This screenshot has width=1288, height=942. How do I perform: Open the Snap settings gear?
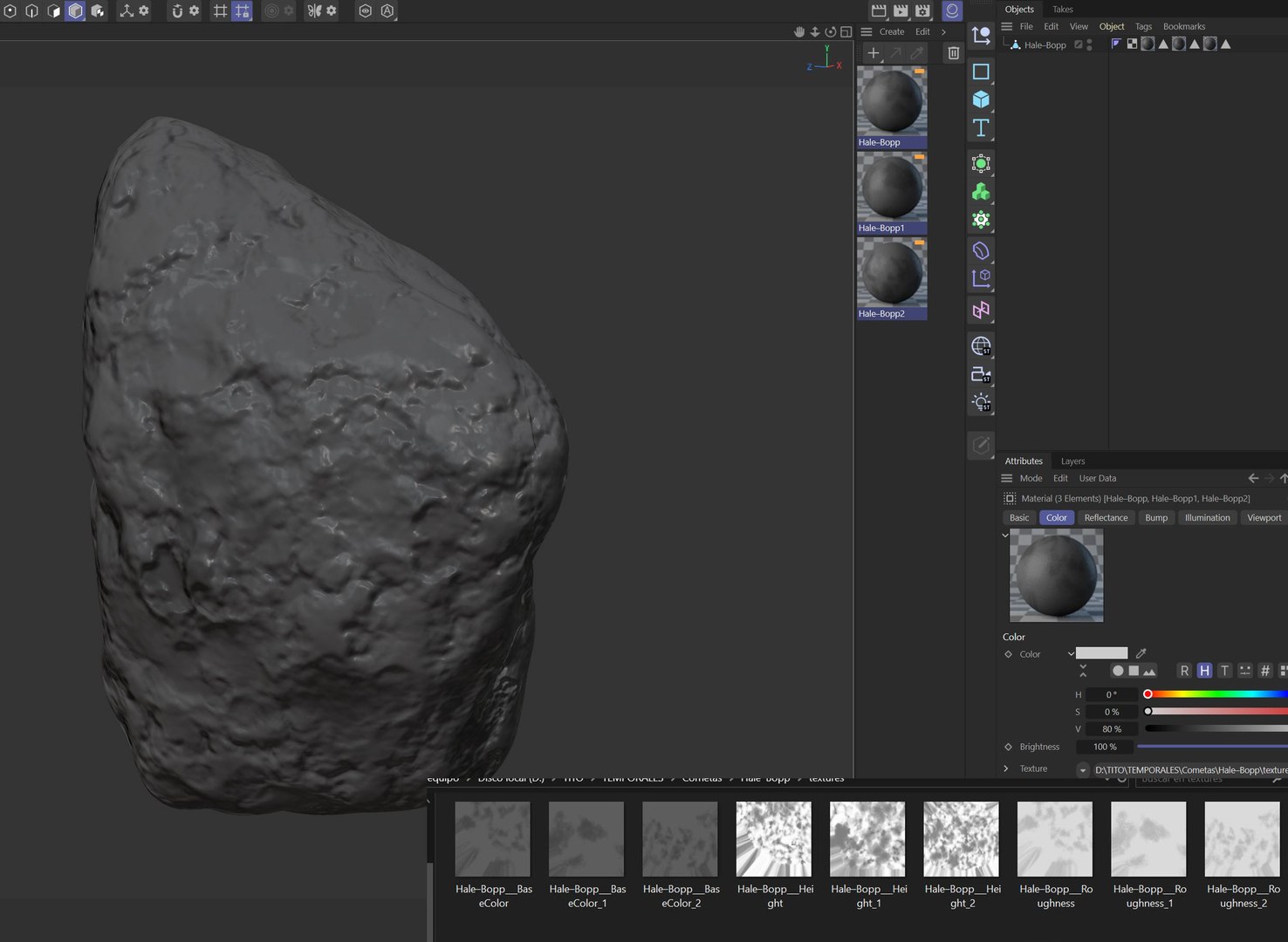(194, 11)
